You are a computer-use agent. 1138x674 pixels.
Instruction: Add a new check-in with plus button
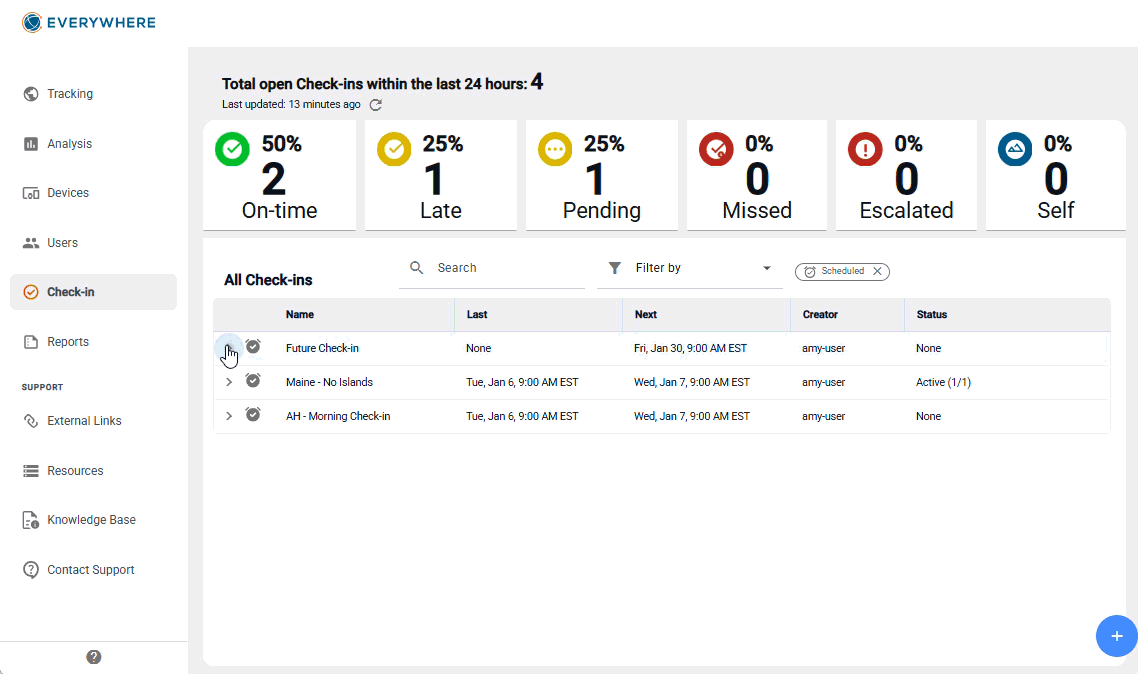[x=1116, y=636]
